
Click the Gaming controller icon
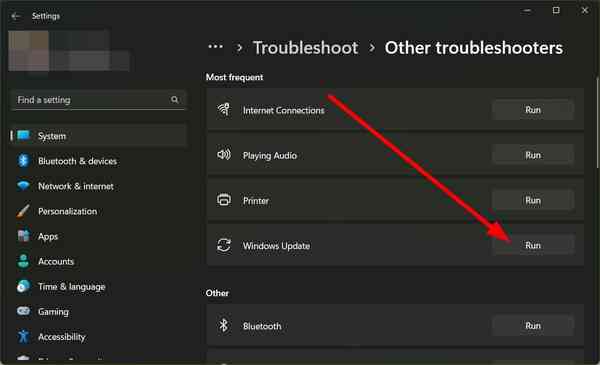tap(23, 311)
